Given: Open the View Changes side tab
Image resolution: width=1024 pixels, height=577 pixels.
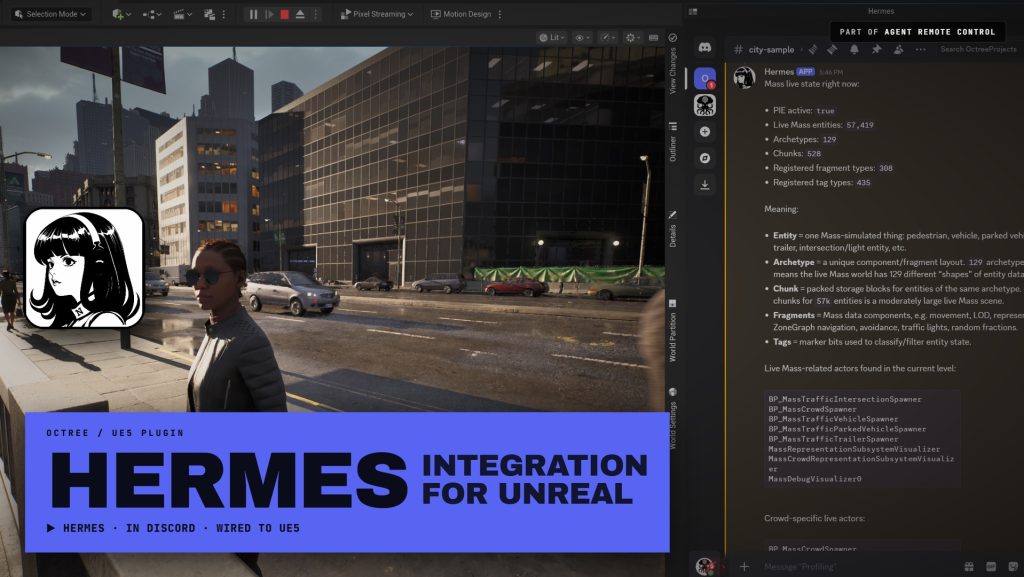Looking at the screenshot, I should pyautogui.click(x=673, y=70).
